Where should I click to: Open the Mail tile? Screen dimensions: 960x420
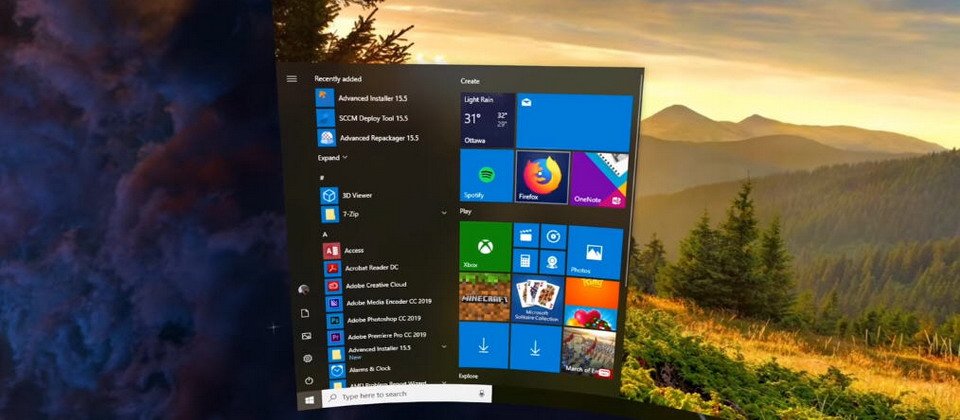point(573,122)
